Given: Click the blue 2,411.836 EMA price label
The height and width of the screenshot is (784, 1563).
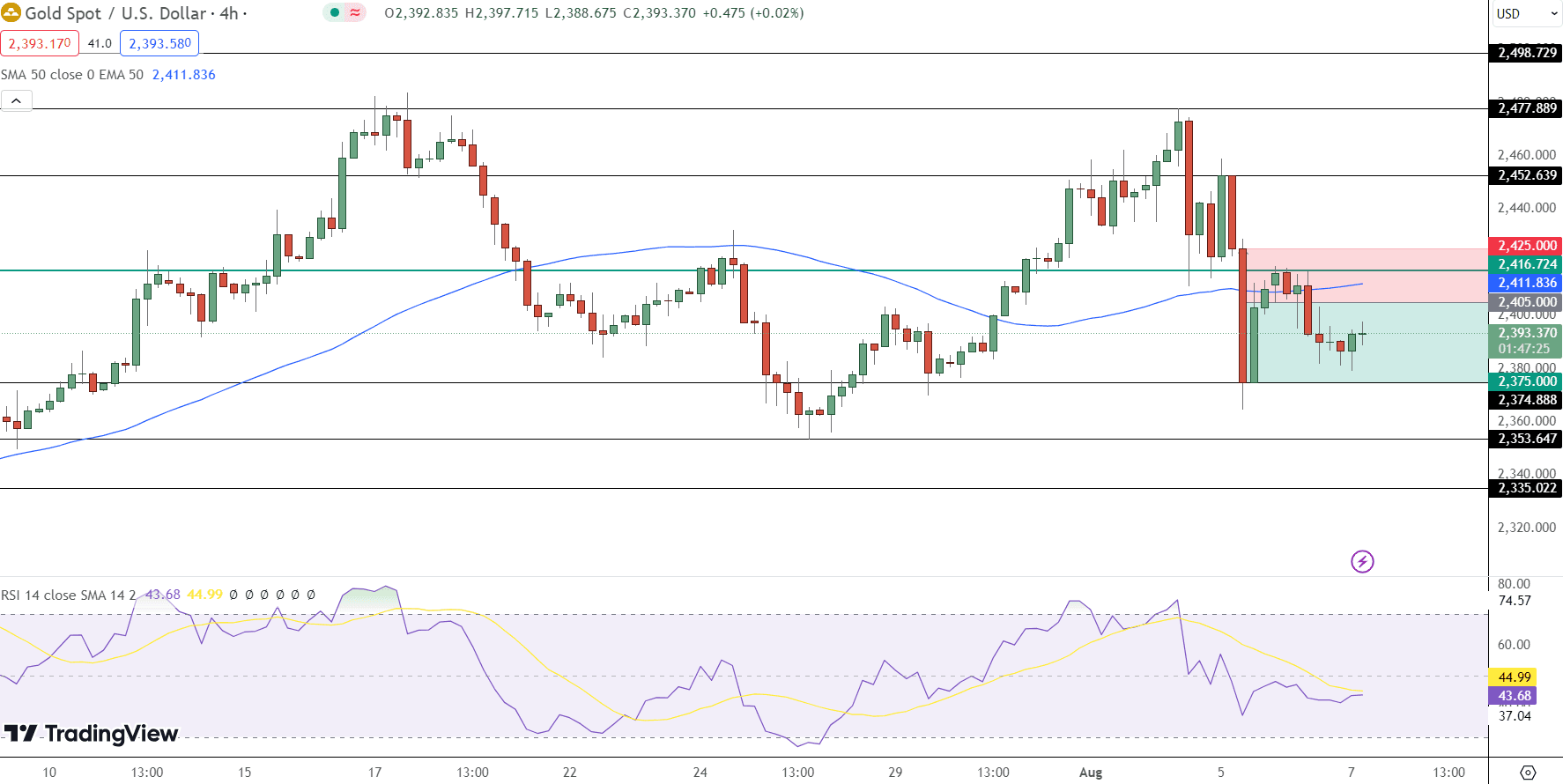Looking at the screenshot, I should coord(1527,283).
